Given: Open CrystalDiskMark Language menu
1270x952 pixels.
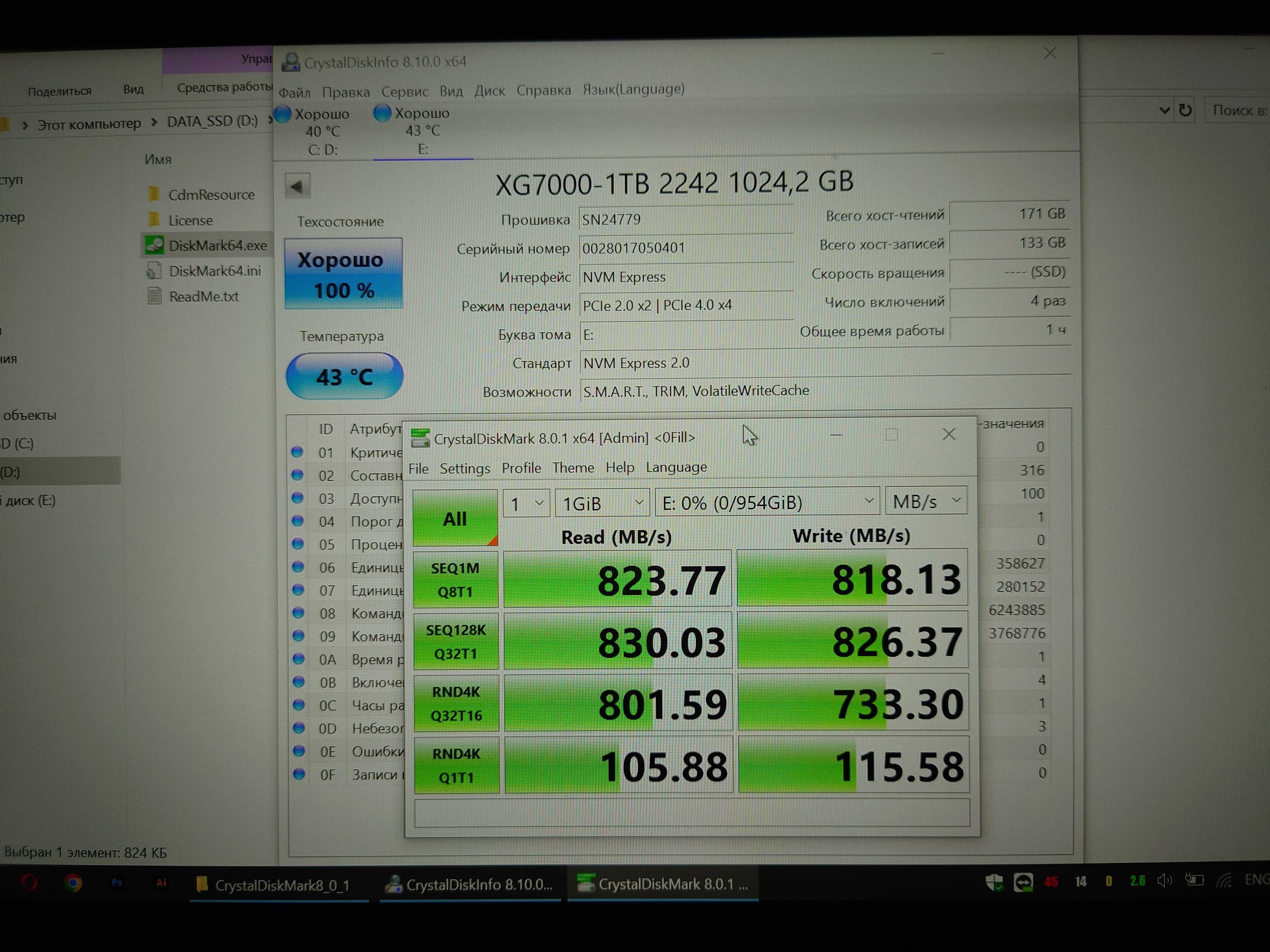Looking at the screenshot, I should click(x=676, y=467).
